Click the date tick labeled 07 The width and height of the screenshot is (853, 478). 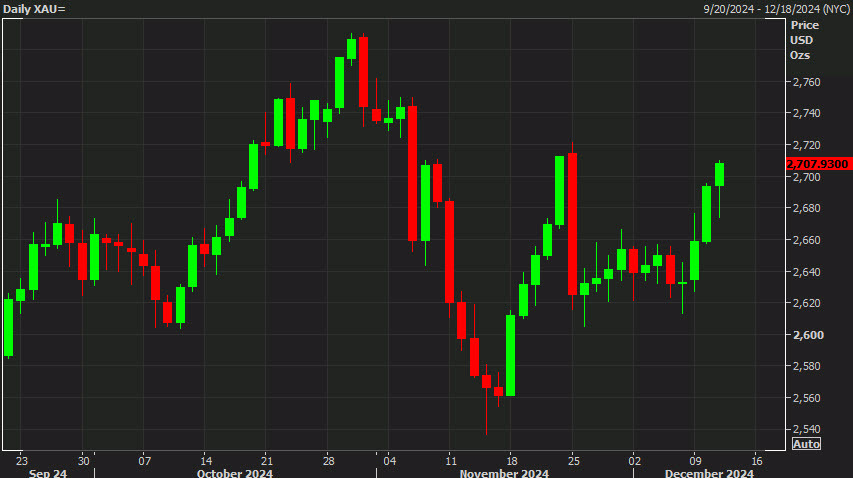pos(144,461)
